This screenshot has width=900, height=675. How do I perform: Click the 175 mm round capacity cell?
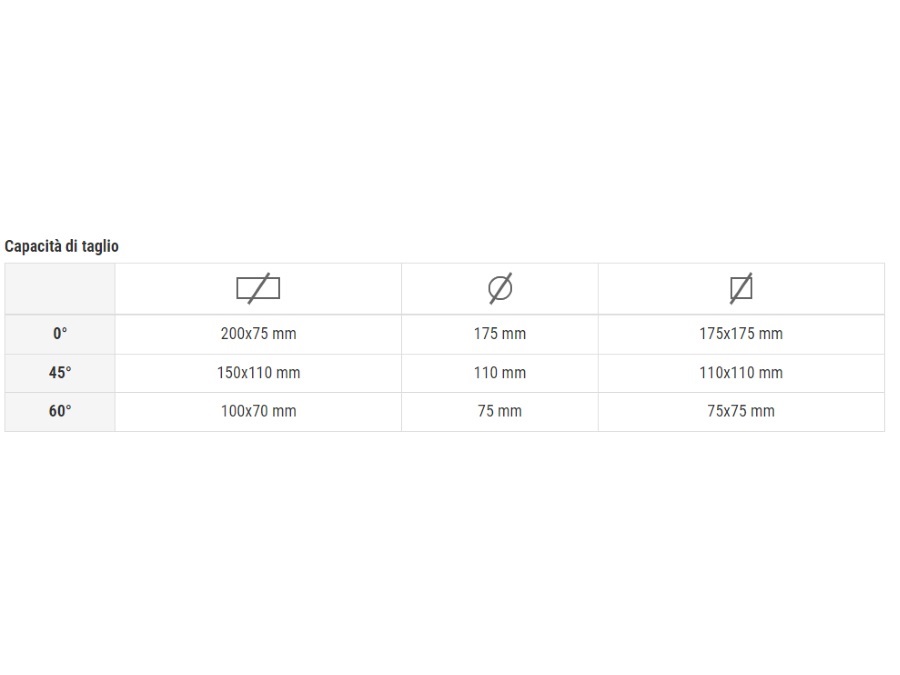click(500, 334)
